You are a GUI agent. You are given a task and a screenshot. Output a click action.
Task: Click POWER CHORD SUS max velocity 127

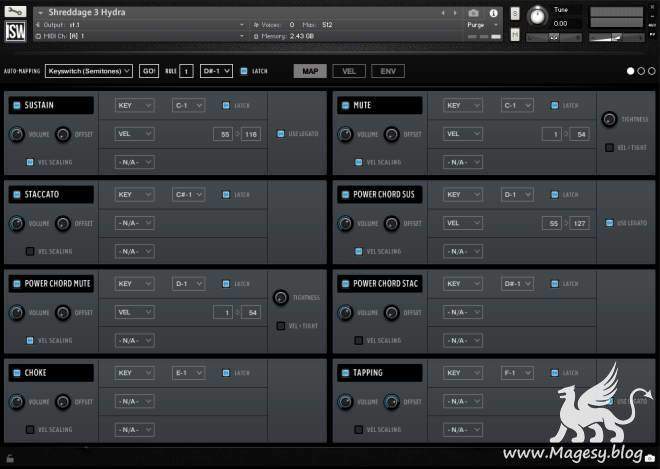point(579,224)
